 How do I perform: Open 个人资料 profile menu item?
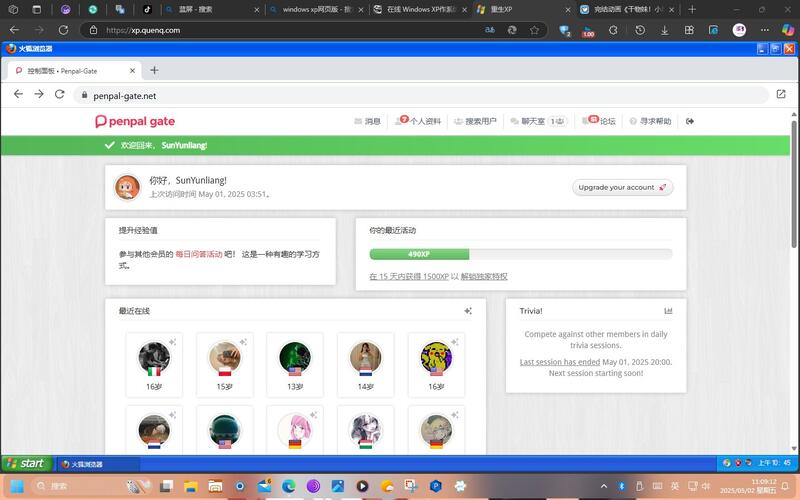(x=419, y=121)
